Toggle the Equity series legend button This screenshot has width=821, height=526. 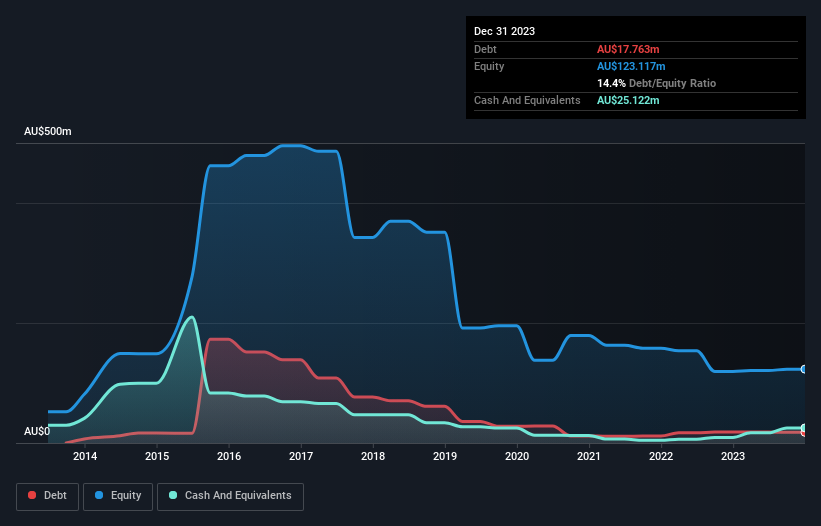click(x=118, y=496)
